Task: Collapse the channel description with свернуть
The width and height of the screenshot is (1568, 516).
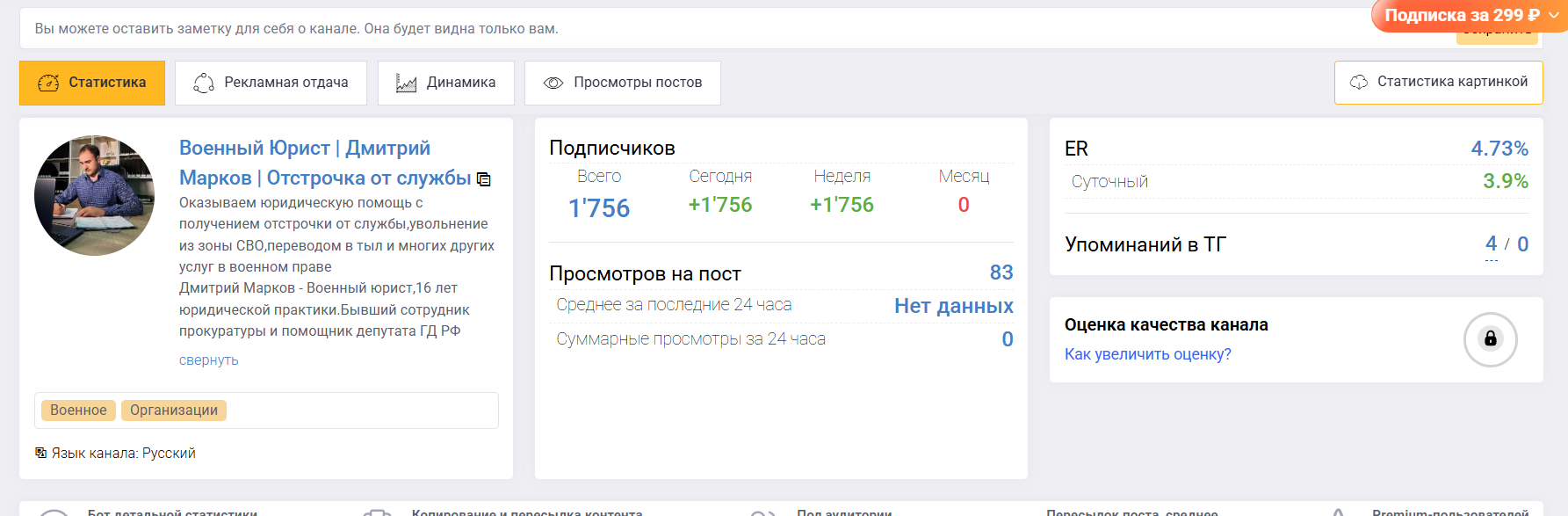Action: click(x=208, y=360)
